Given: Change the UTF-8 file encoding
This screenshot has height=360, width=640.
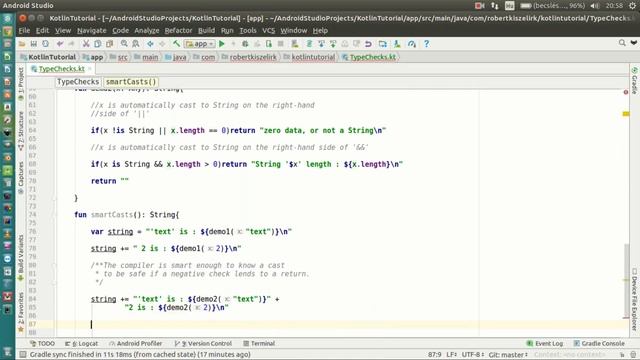Looking at the screenshot, I should 473,355.
